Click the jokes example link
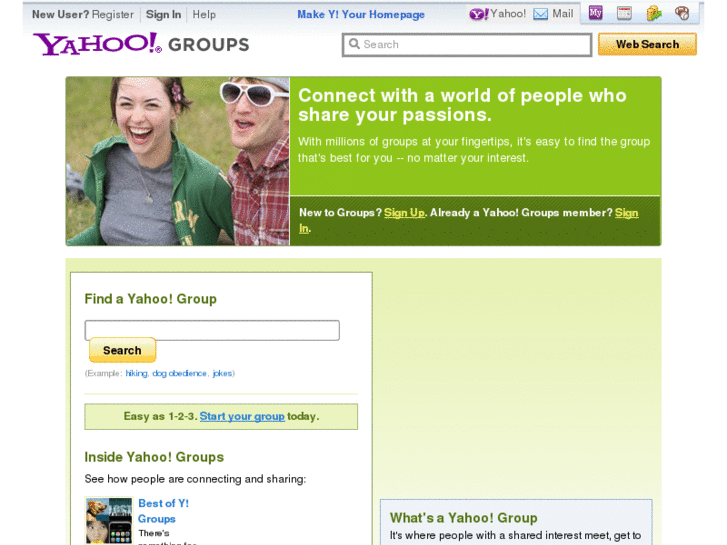This screenshot has width=727, height=545. [x=222, y=373]
